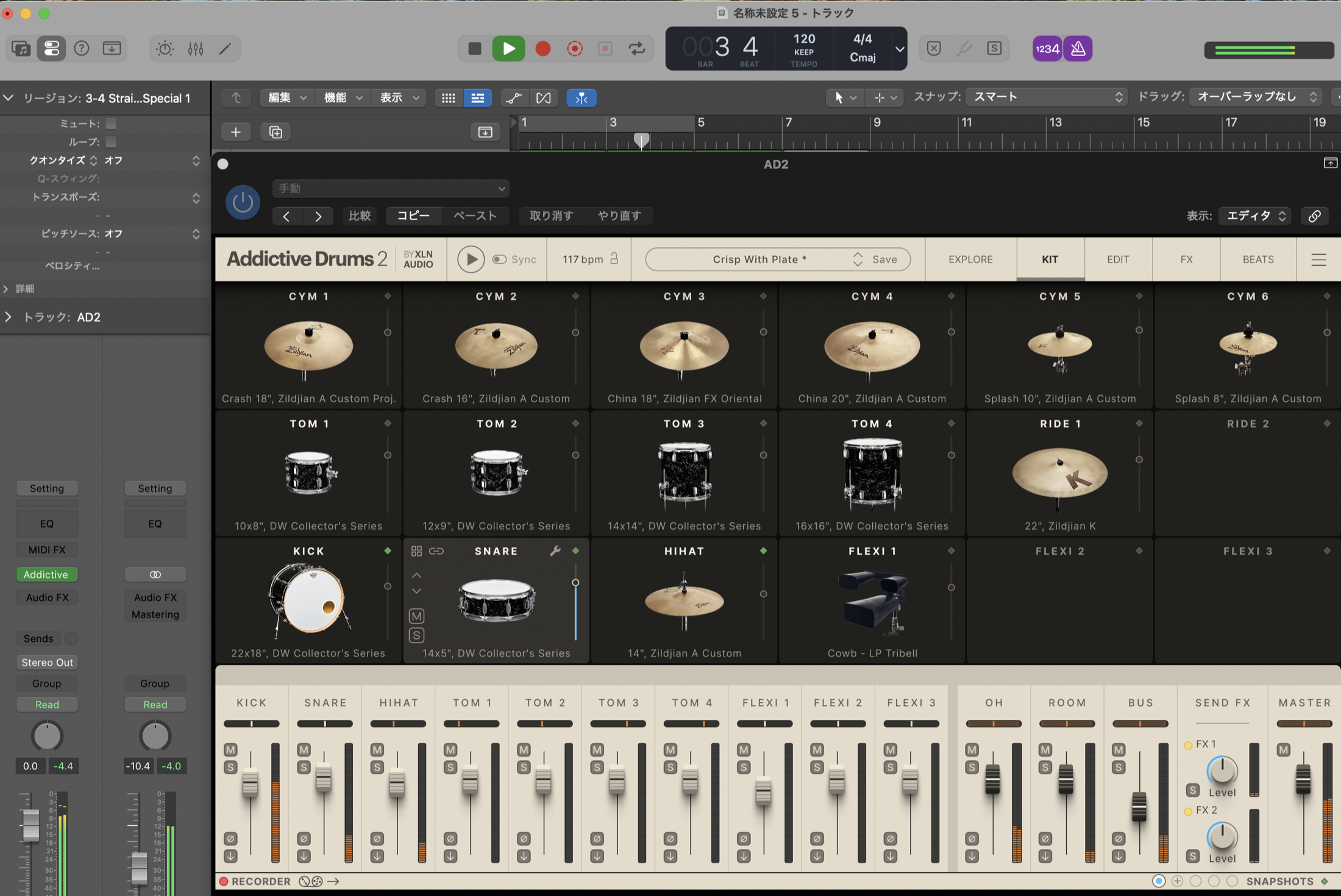Check the ループ loop checkbox
The image size is (1341, 896).
[x=111, y=142]
